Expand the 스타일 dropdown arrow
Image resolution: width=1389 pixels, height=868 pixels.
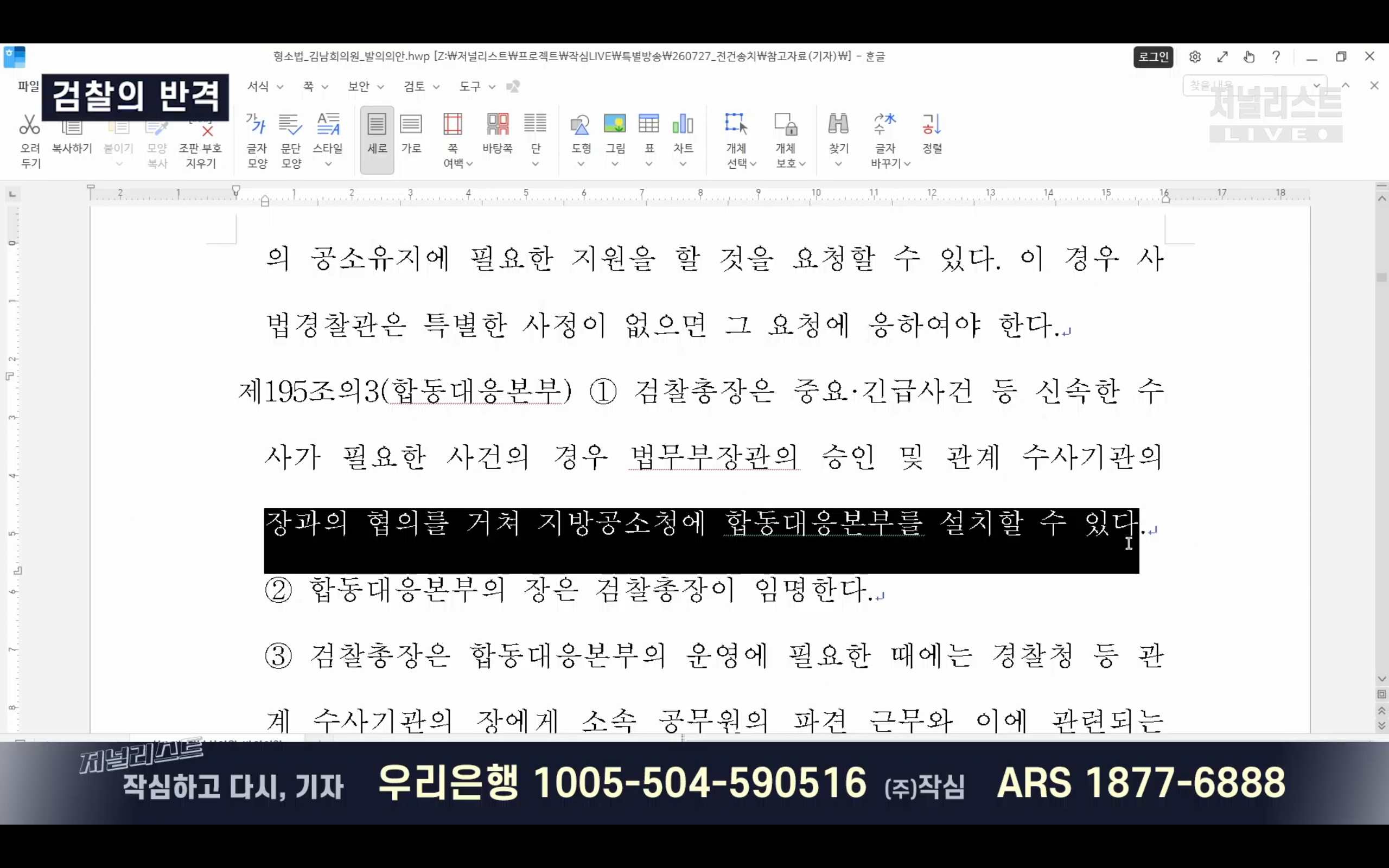click(328, 164)
